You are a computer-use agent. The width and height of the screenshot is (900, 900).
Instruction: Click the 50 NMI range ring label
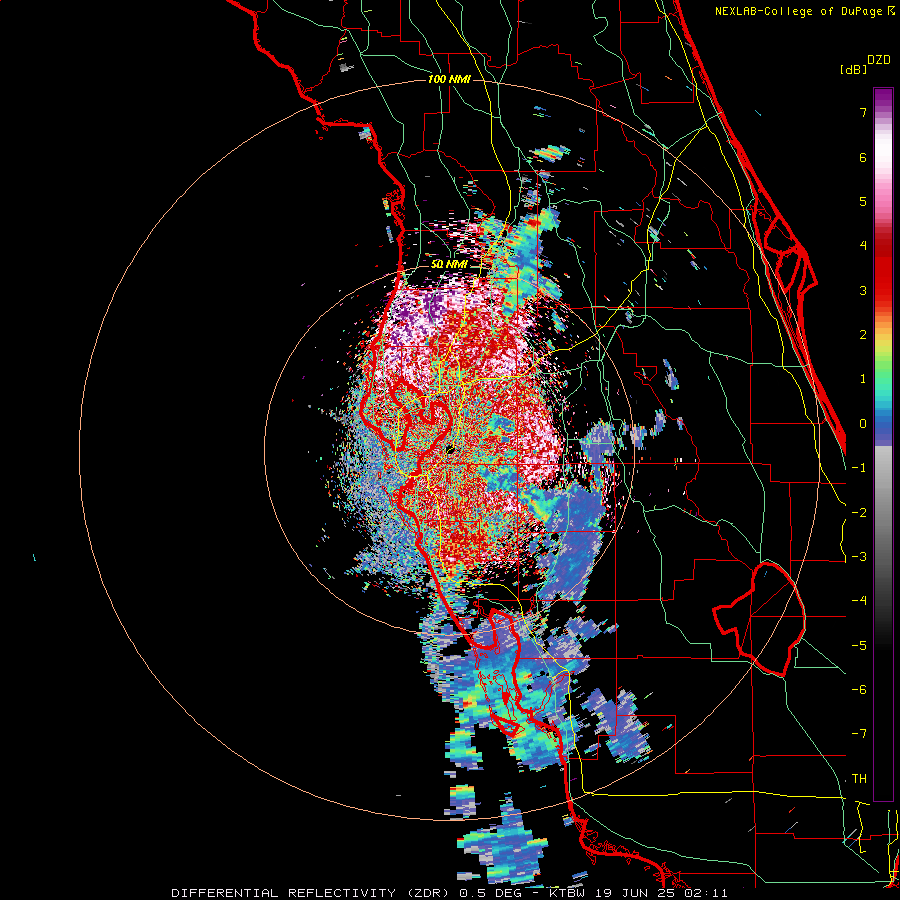click(x=449, y=265)
